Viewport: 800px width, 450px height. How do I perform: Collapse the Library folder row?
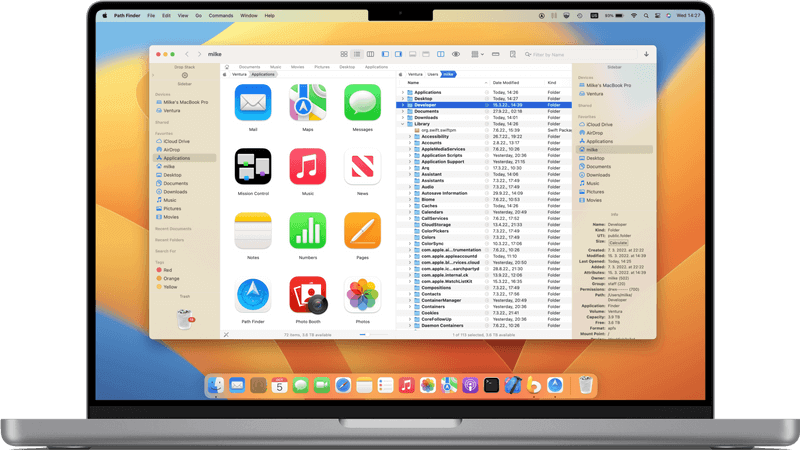click(x=403, y=124)
